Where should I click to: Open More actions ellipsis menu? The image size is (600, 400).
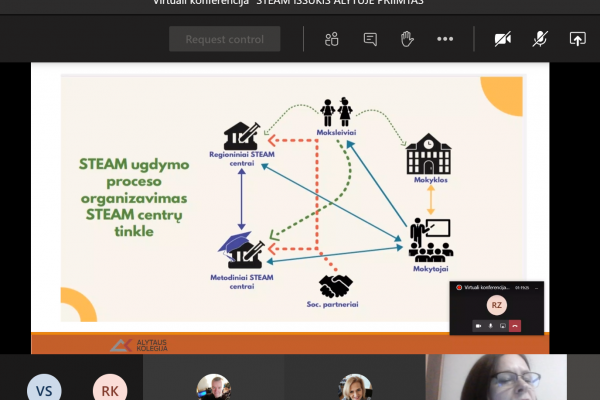(445, 39)
